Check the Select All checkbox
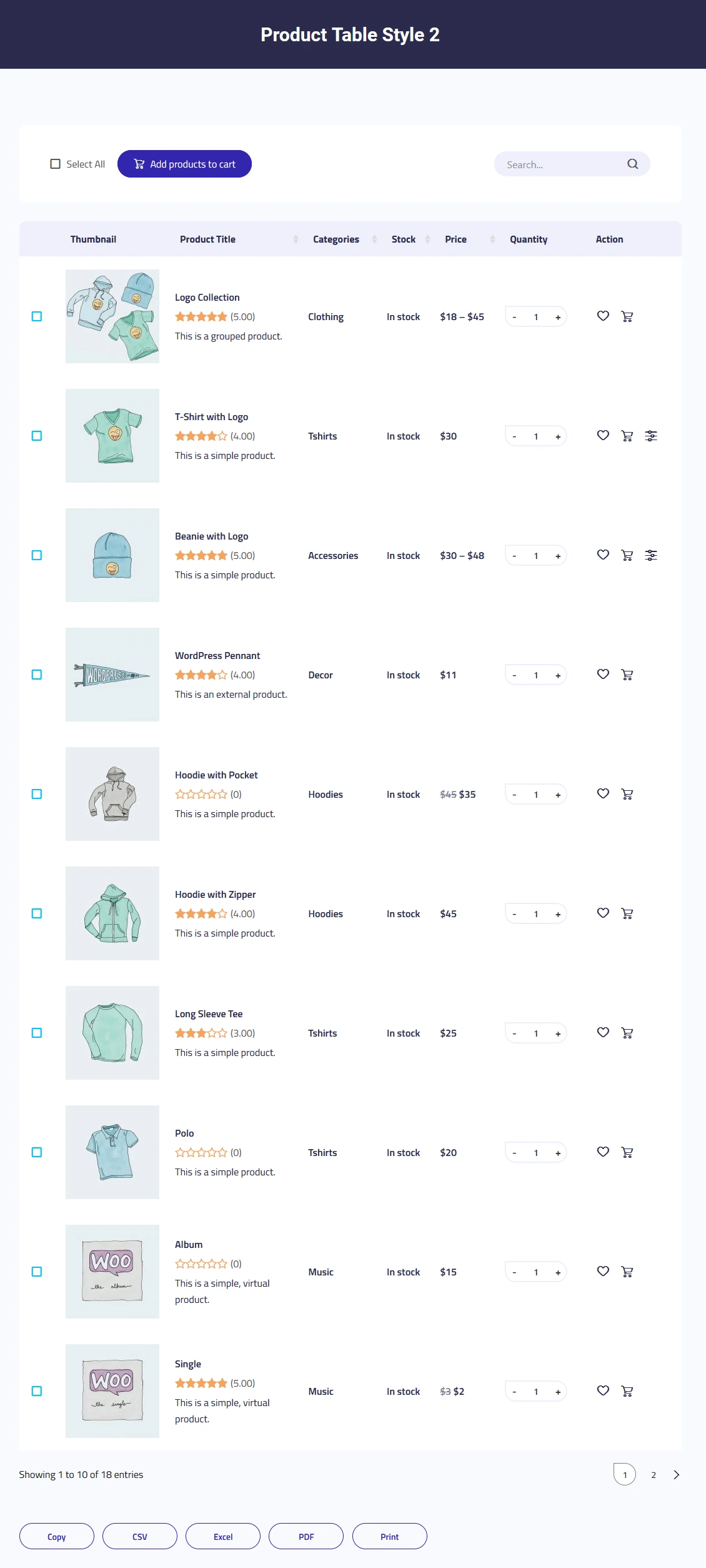This screenshot has width=706, height=1568. (55, 164)
